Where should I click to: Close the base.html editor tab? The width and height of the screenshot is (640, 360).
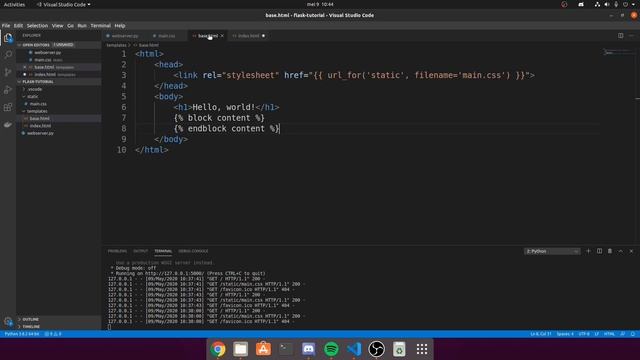(x=222, y=36)
